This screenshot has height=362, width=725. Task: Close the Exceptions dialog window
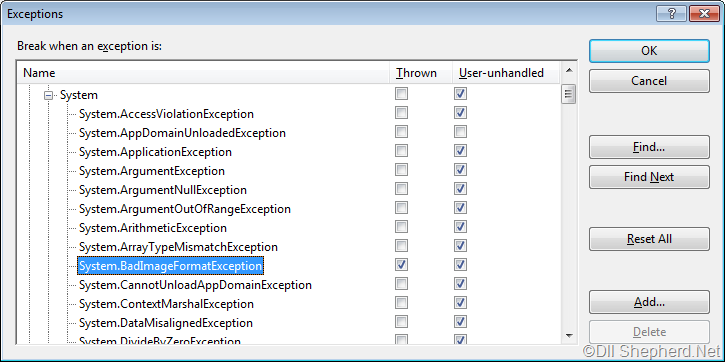(704, 14)
